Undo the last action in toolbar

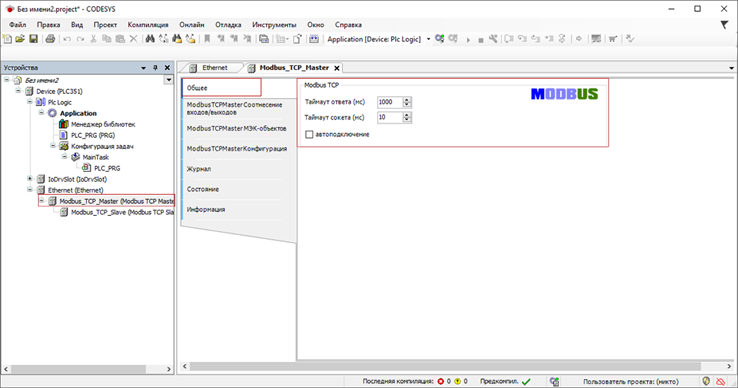(x=67, y=39)
